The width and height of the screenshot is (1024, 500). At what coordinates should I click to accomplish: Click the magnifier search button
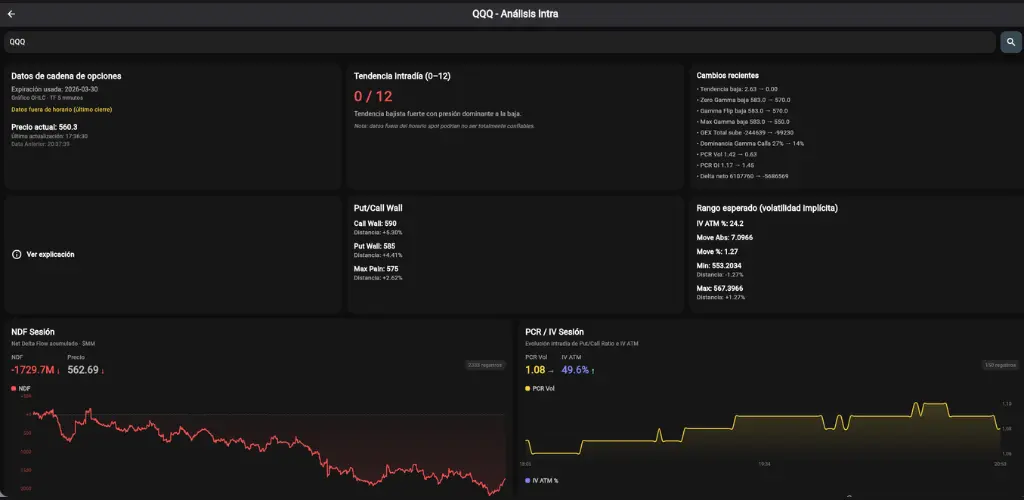pyautogui.click(x=1010, y=42)
